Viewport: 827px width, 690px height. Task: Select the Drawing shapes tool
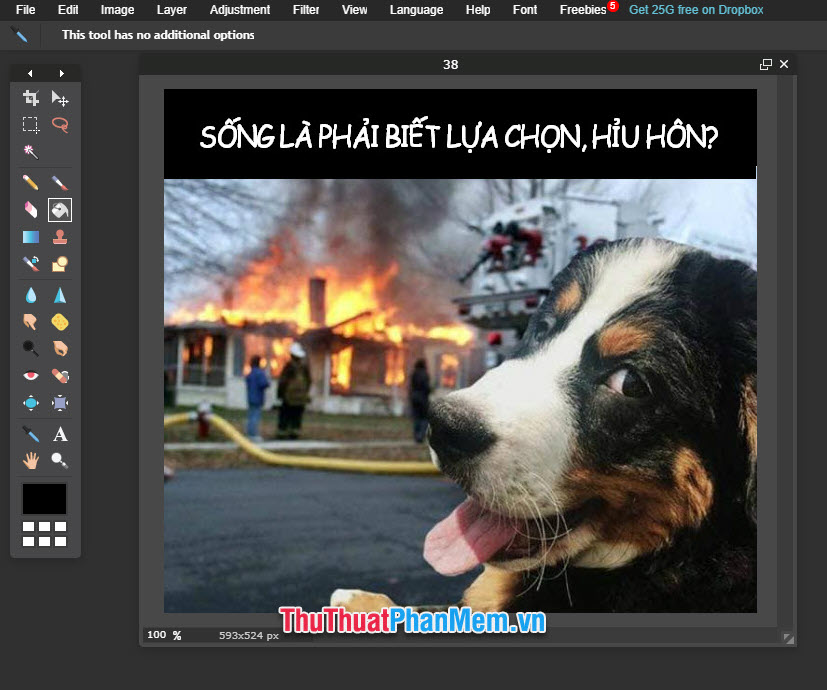click(x=60, y=263)
